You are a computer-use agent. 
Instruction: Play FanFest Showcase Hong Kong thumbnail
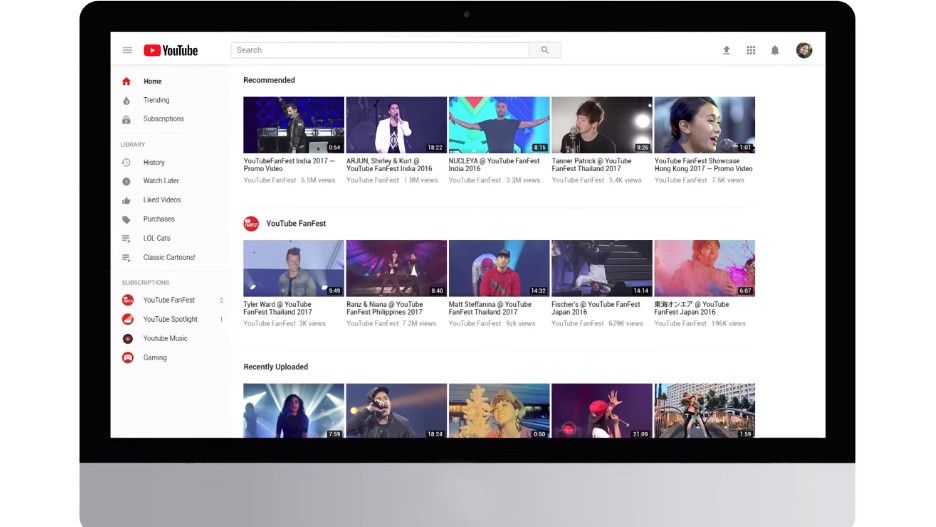pyautogui.click(x=704, y=125)
